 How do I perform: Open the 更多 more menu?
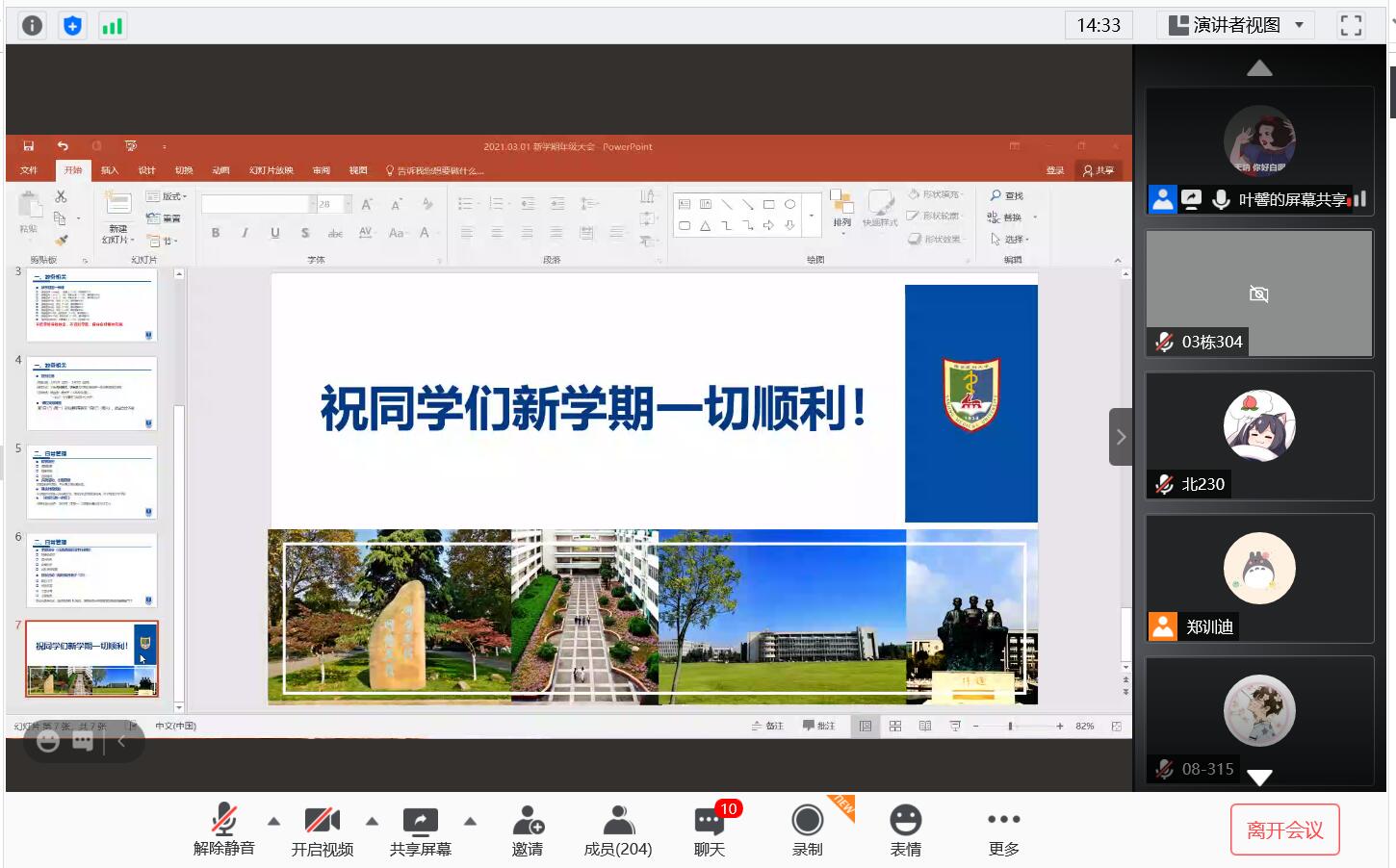pos(1003,830)
